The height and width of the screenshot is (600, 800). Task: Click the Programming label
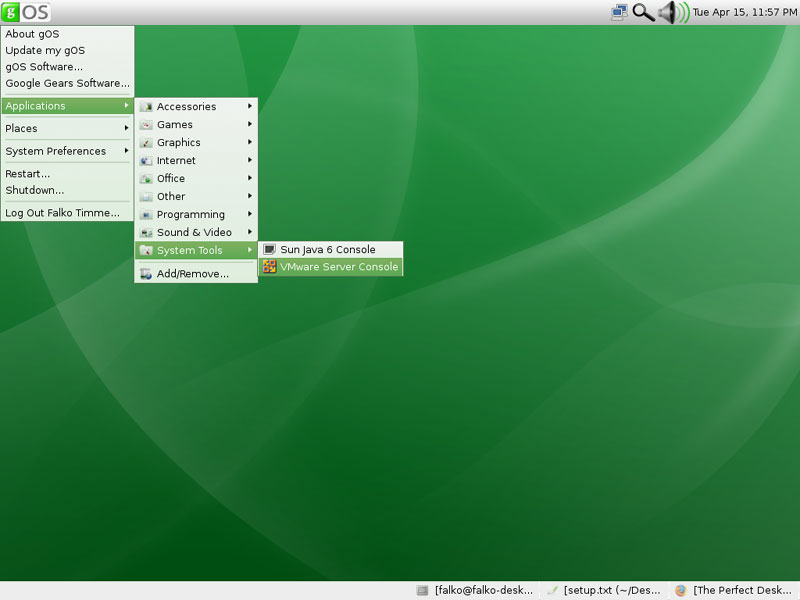(x=190, y=215)
